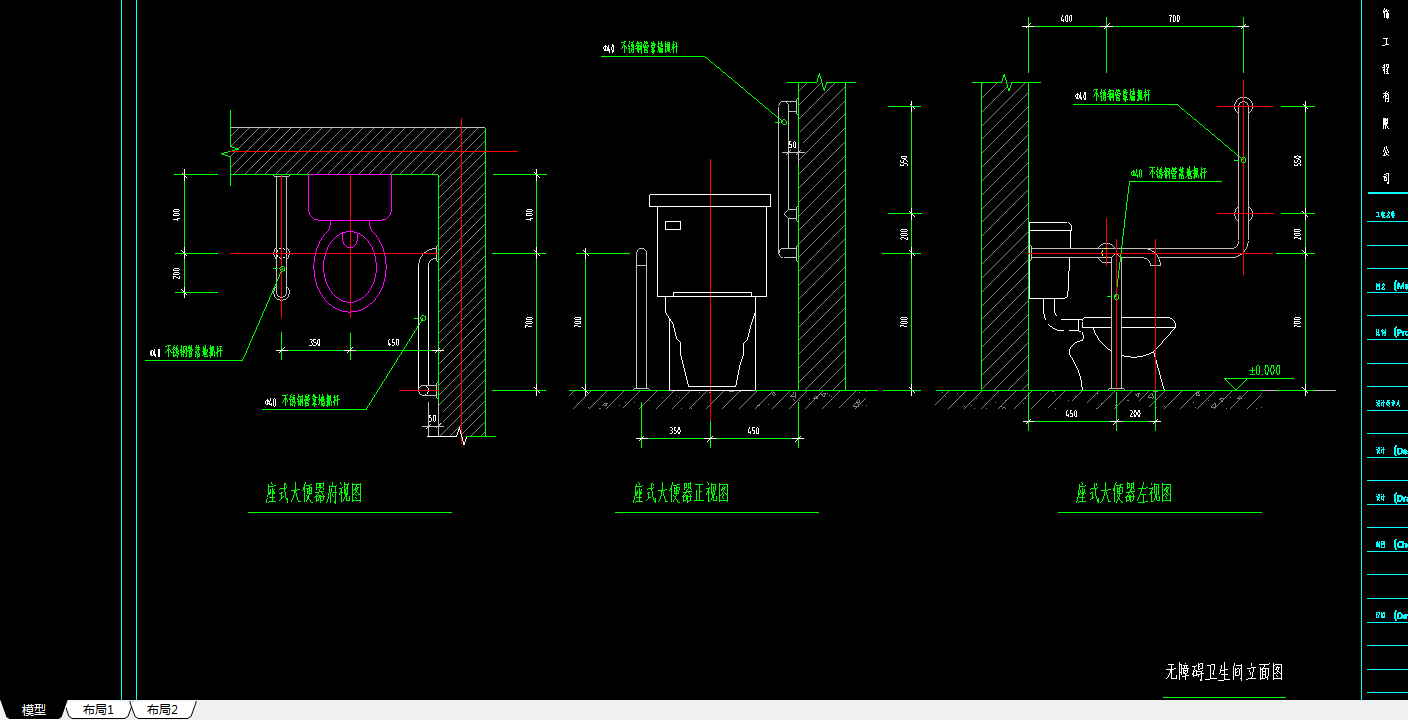Click the '无障碍卫生间立面图' drawing title
Viewport: 1408px width, 720px height.
1225,672
